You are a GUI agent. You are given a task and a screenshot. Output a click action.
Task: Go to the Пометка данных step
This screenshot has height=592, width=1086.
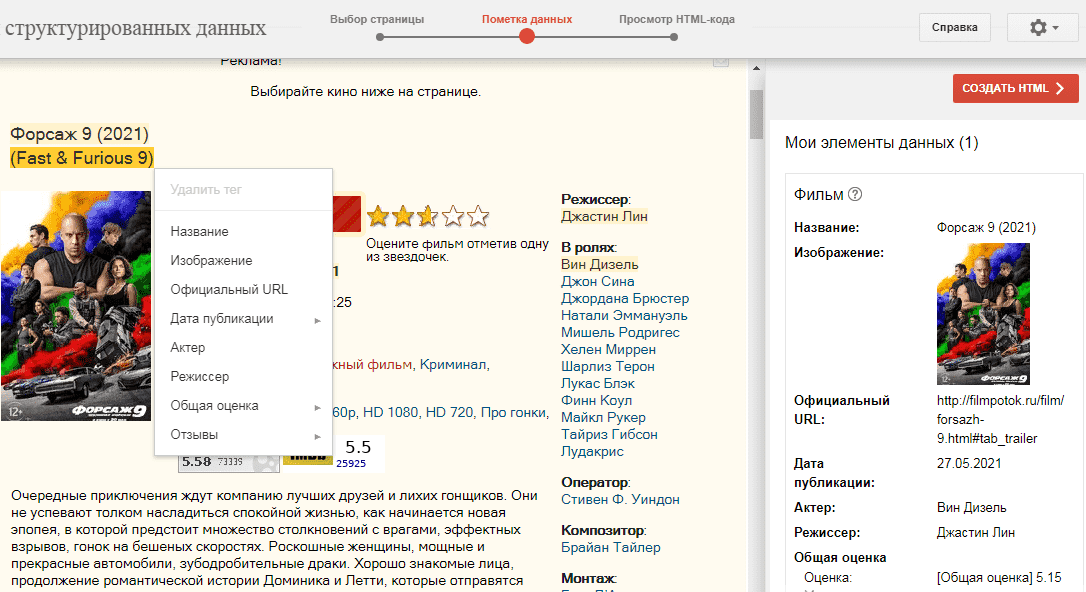coord(527,19)
